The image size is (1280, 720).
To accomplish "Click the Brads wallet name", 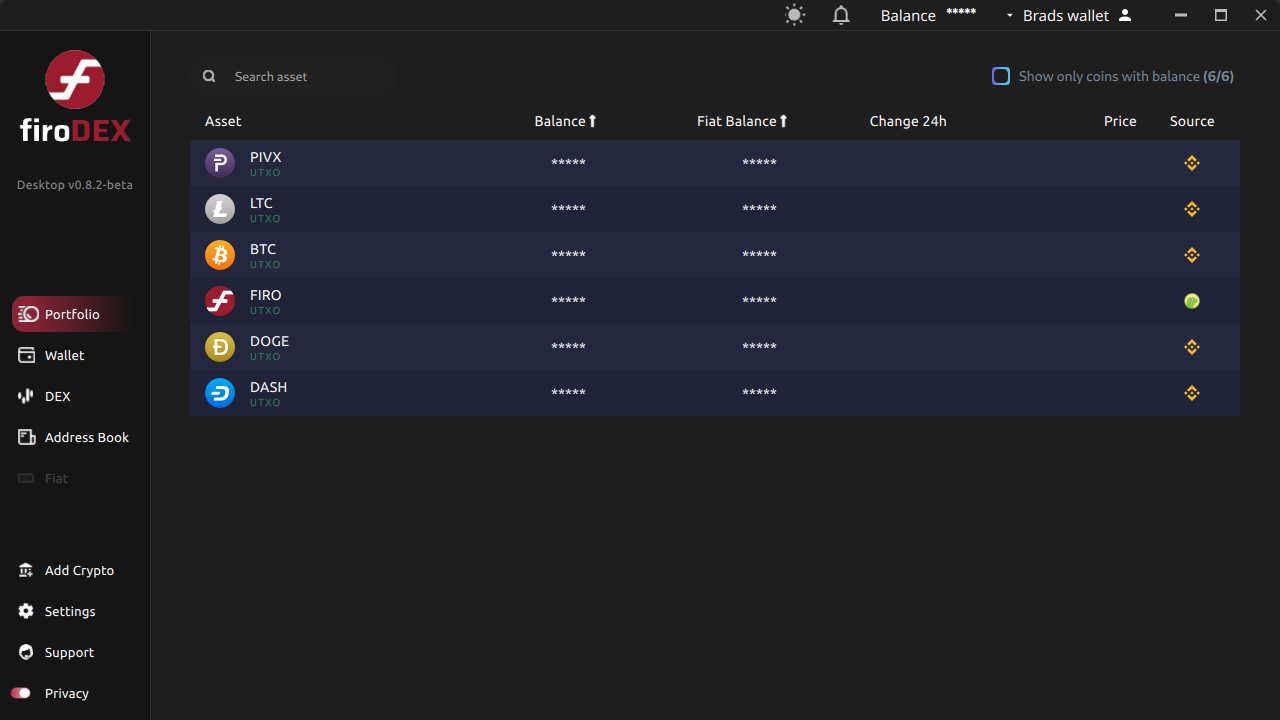I will tap(1066, 15).
